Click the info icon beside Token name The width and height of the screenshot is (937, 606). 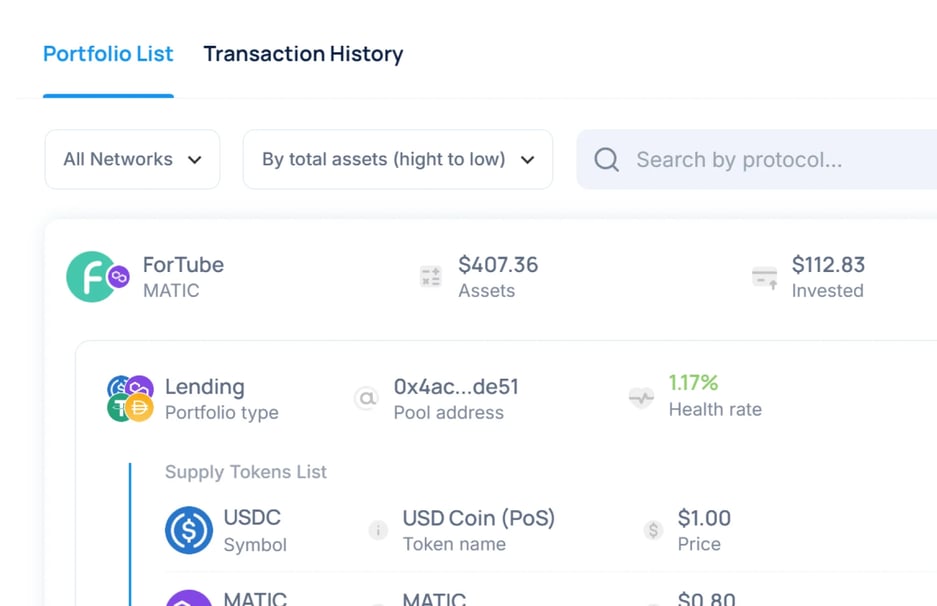pos(377,530)
